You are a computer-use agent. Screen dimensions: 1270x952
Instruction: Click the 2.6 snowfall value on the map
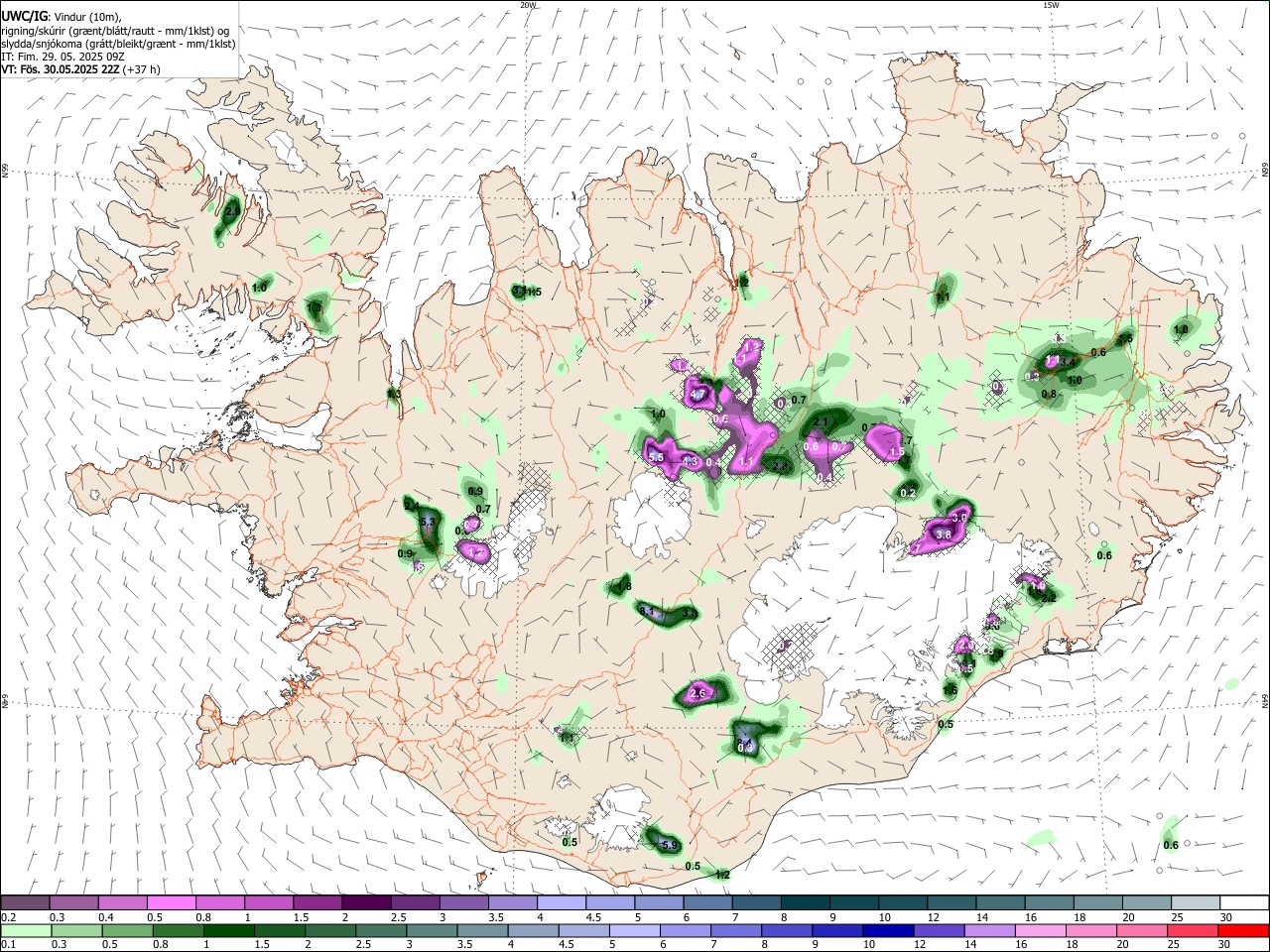[698, 693]
